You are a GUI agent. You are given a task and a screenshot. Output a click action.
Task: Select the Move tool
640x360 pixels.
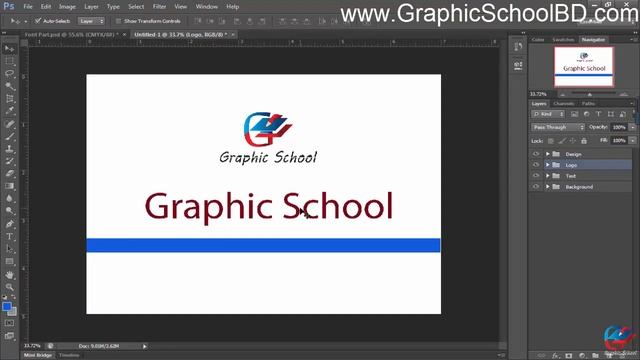(x=9, y=49)
